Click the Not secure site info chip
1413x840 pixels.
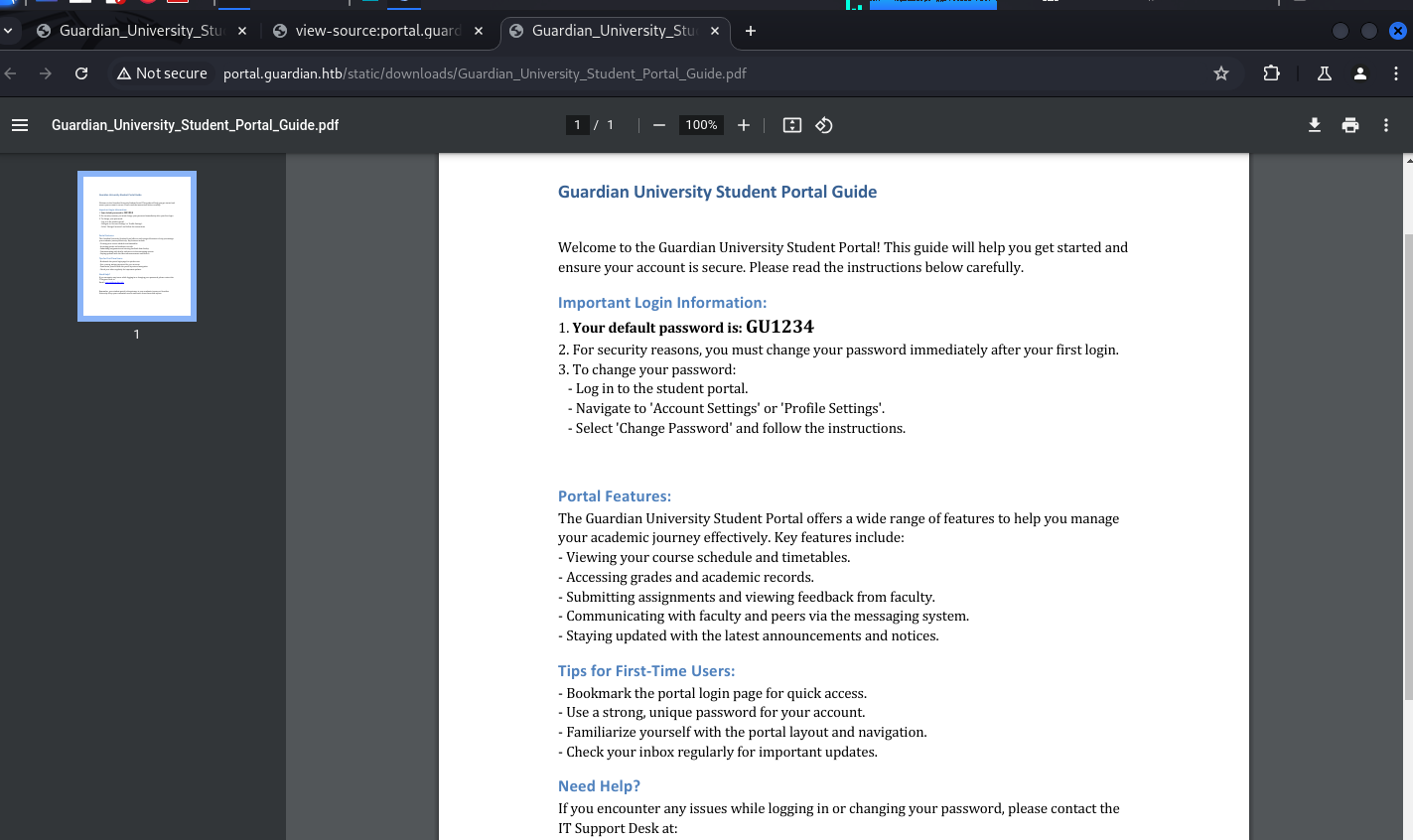coord(162,73)
